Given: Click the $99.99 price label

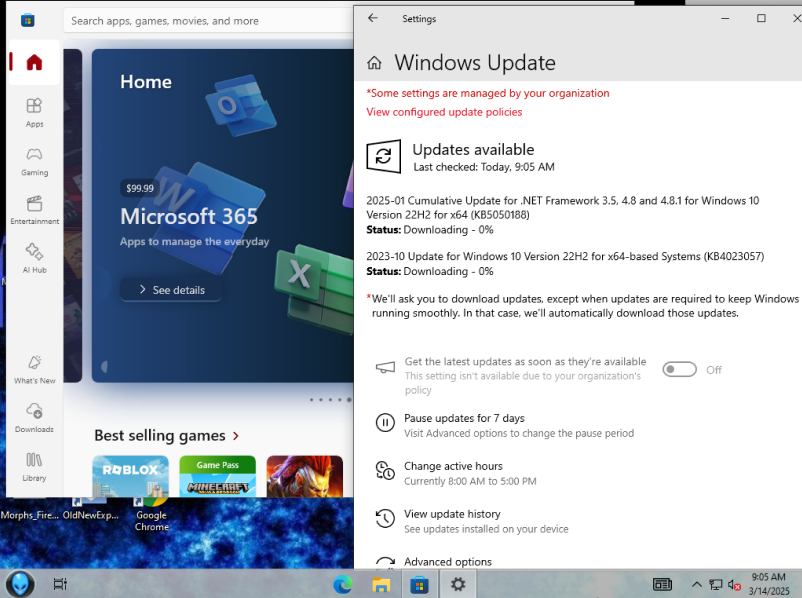Looking at the screenshot, I should click(x=140, y=188).
